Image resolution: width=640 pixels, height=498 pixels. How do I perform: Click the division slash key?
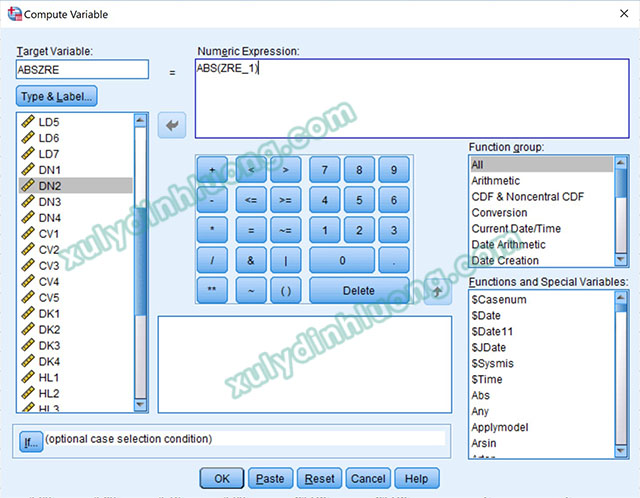point(212,260)
